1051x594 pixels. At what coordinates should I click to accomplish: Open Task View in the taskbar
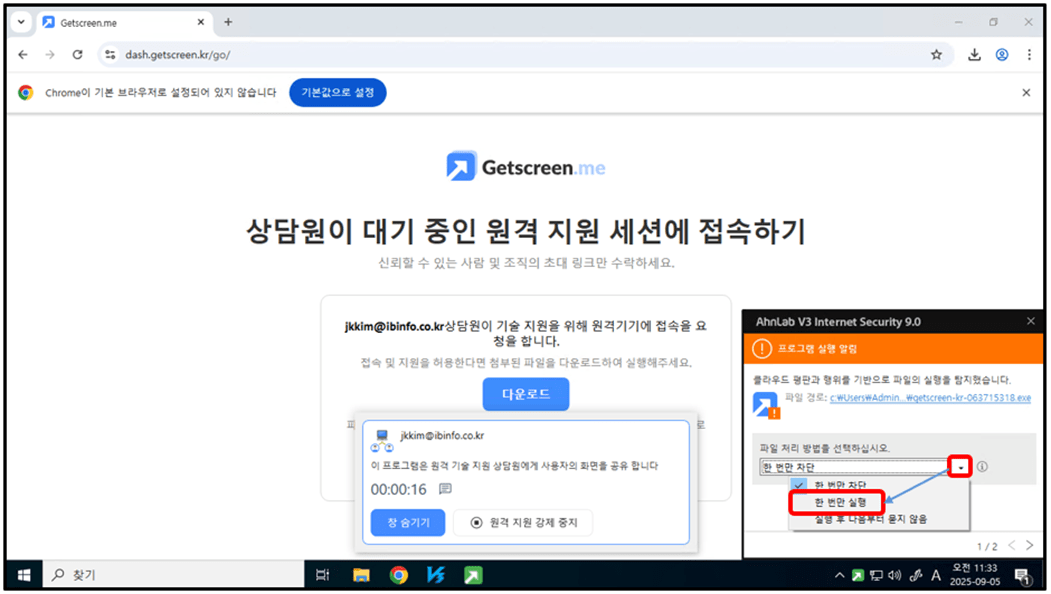[x=322, y=575]
